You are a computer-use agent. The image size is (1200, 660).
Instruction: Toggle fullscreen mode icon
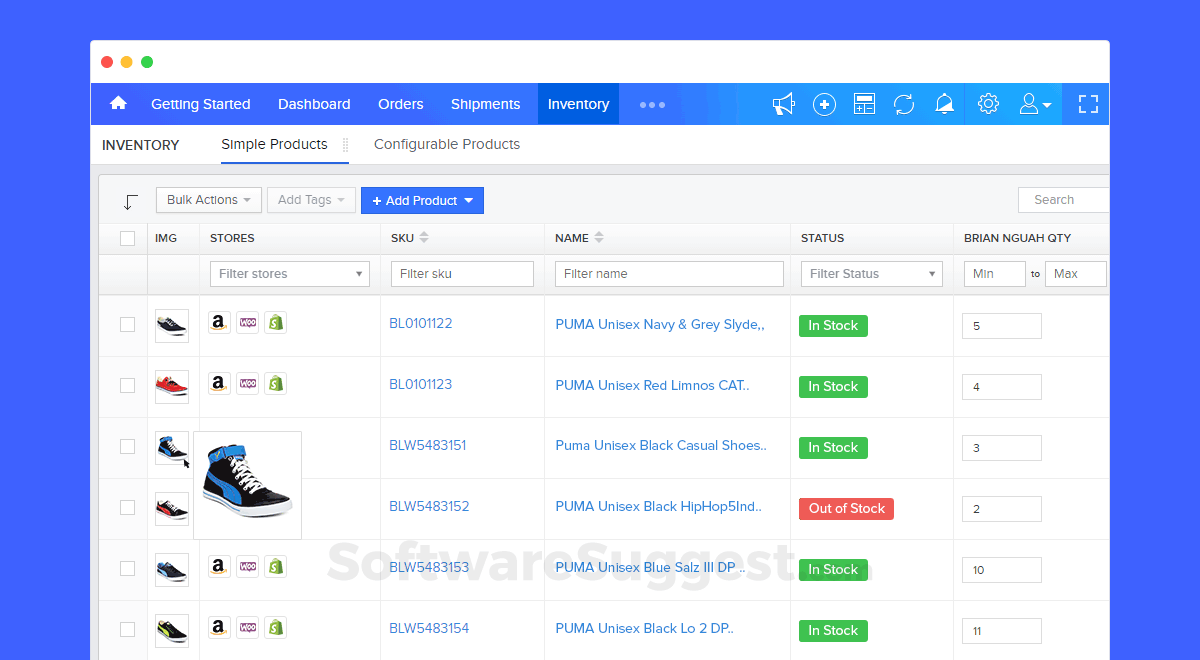pyautogui.click(x=1088, y=104)
